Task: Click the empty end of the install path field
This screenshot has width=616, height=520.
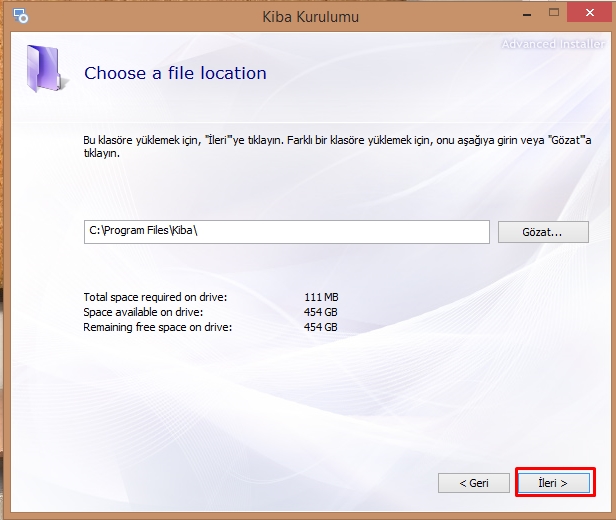Action: pos(400,231)
